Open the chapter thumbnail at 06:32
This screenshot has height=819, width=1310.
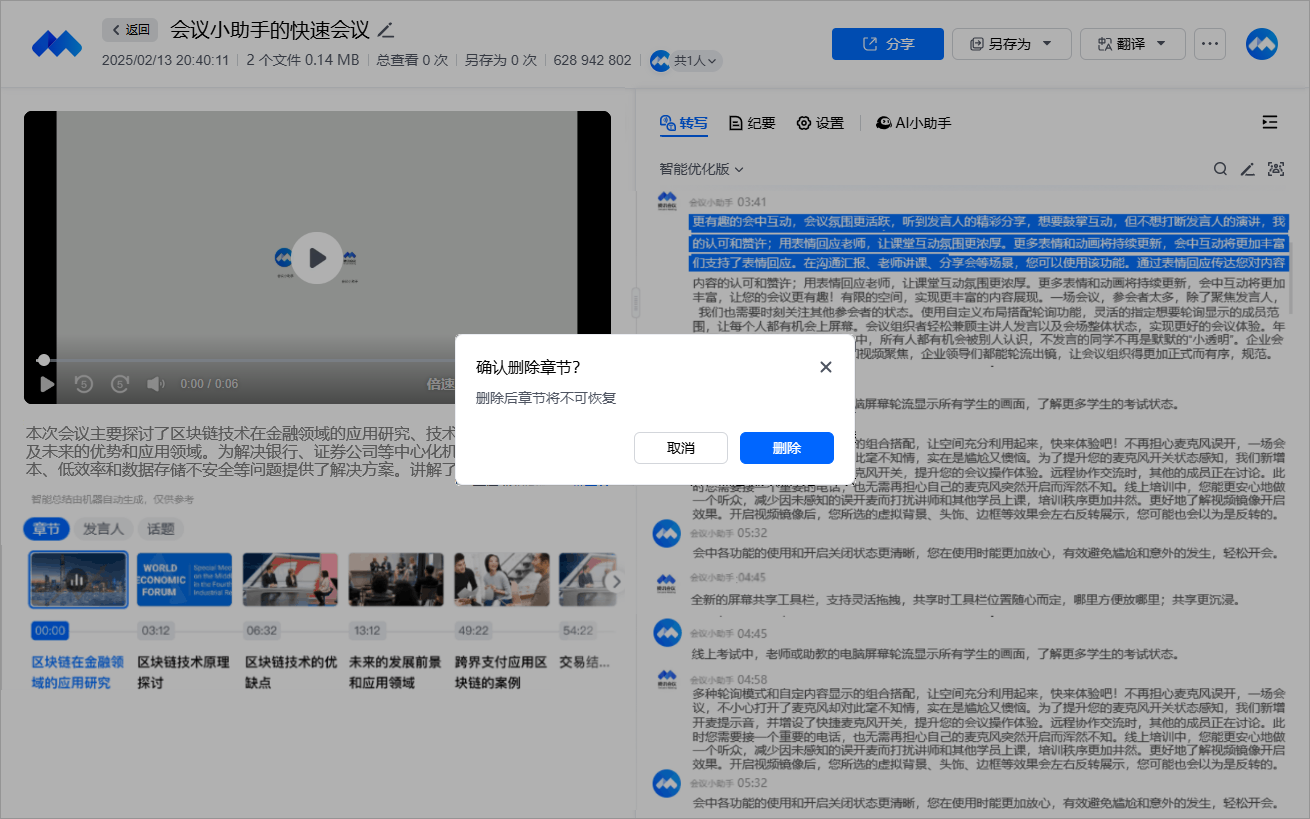click(290, 580)
